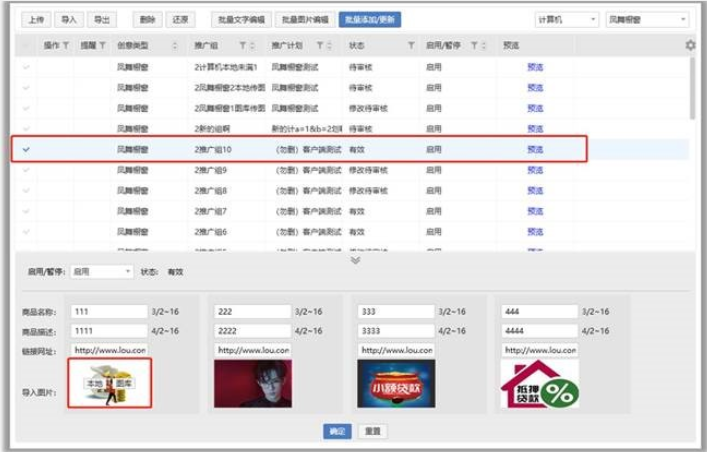Click product name field containing 222
Screen dimensions: 707x452
tap(252, 311)
